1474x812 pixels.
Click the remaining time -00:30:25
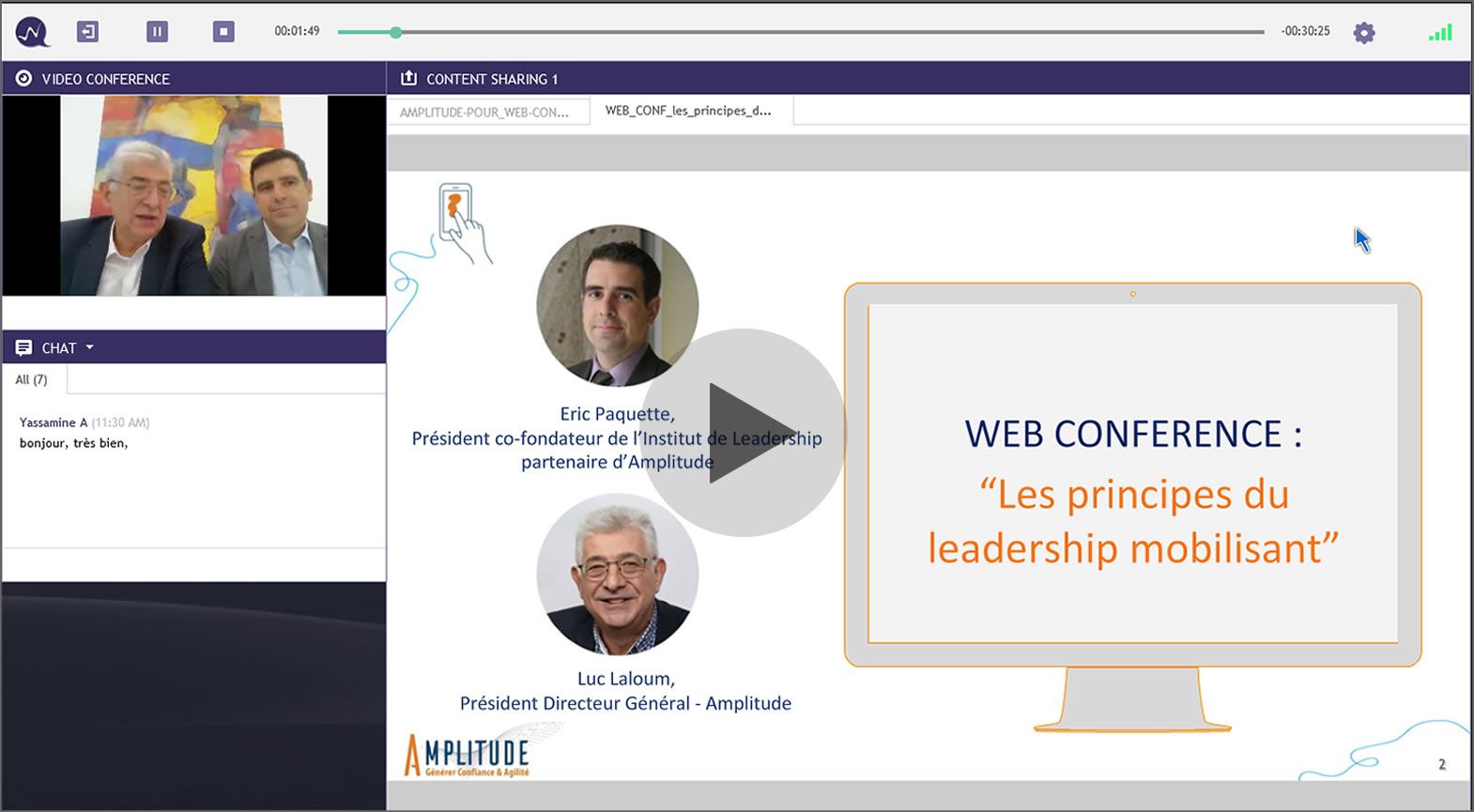[1305, 31]
